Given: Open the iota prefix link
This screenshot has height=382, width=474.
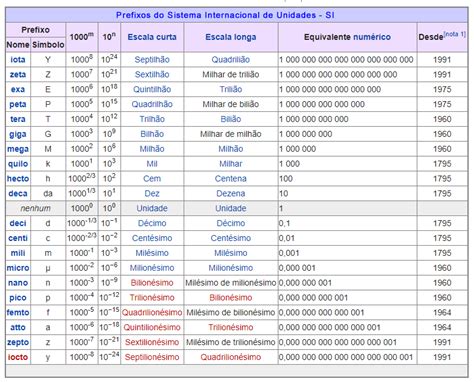Looking at the screenshot, I should coord(18,60).
